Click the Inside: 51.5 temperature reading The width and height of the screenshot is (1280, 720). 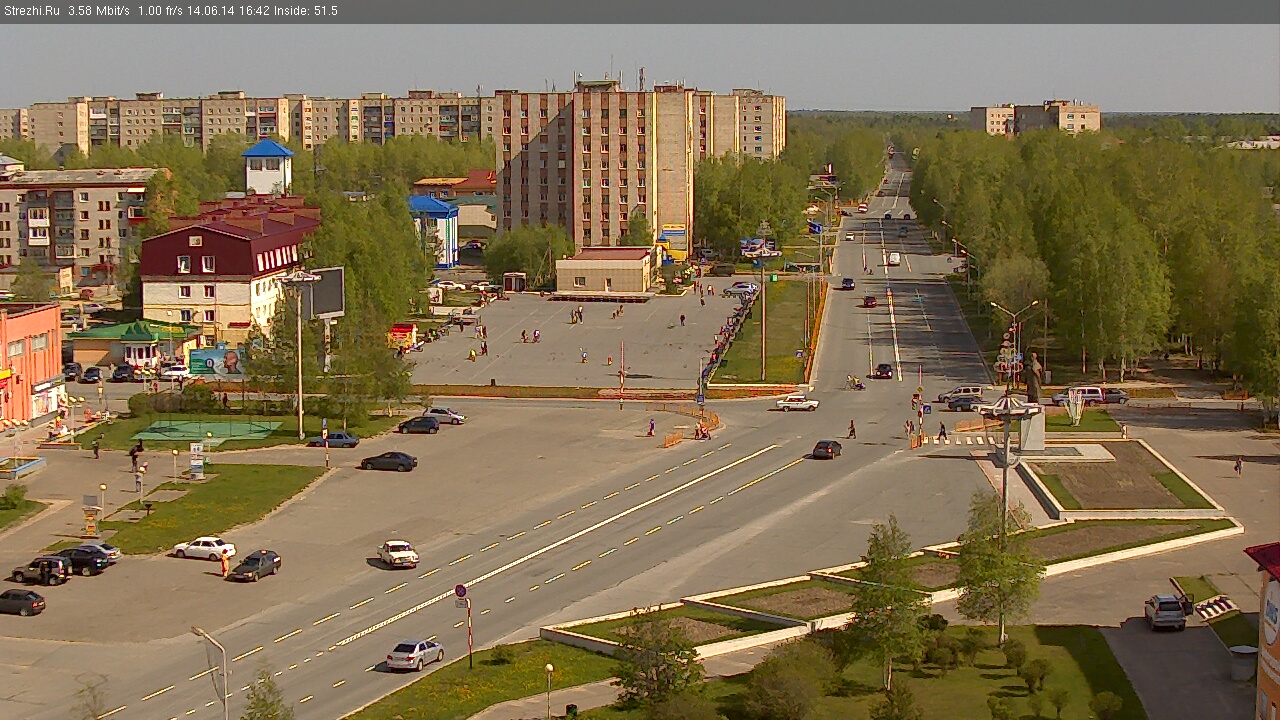(306, 11)
